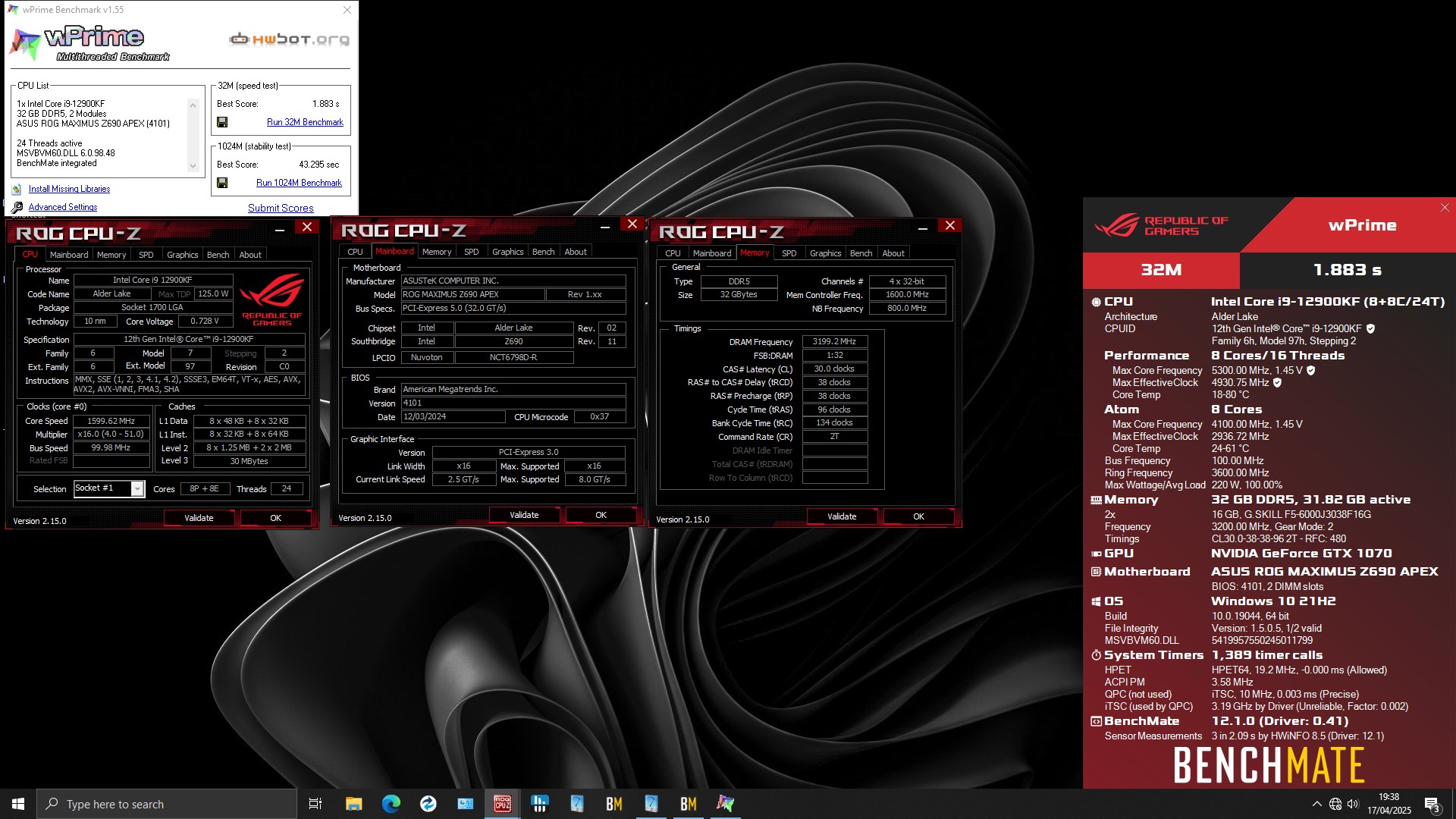Switch to CPU tab in Memory timings CPU-Z window
Viewport: 1456px width, 819px height.
(672, 253)
